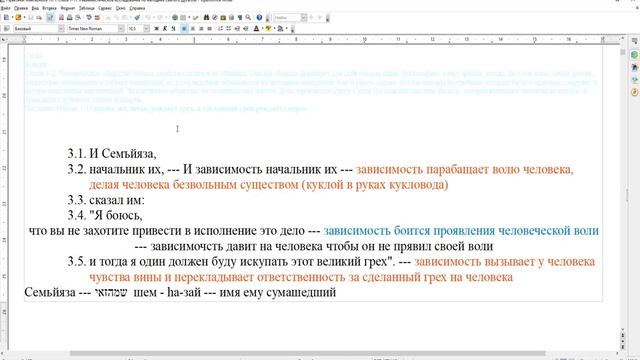Send the document by e-mail

pyautogui.click(x=39, y=18)
